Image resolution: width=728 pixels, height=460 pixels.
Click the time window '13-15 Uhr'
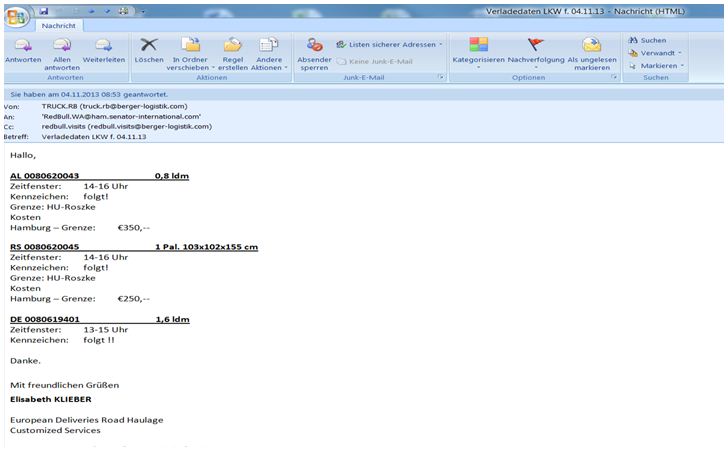click(x=105, y=330)
